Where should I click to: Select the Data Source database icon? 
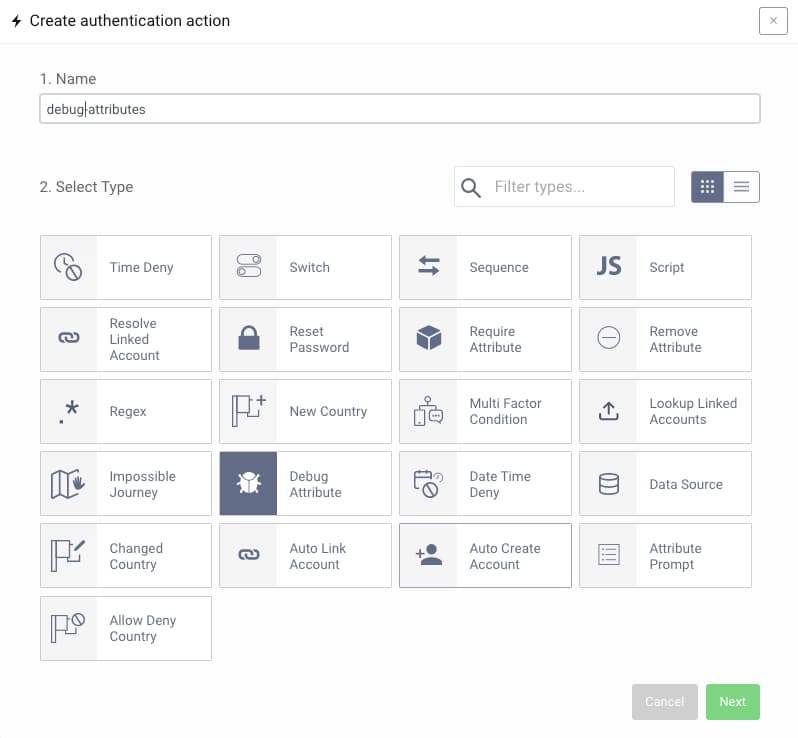[608, 484]
